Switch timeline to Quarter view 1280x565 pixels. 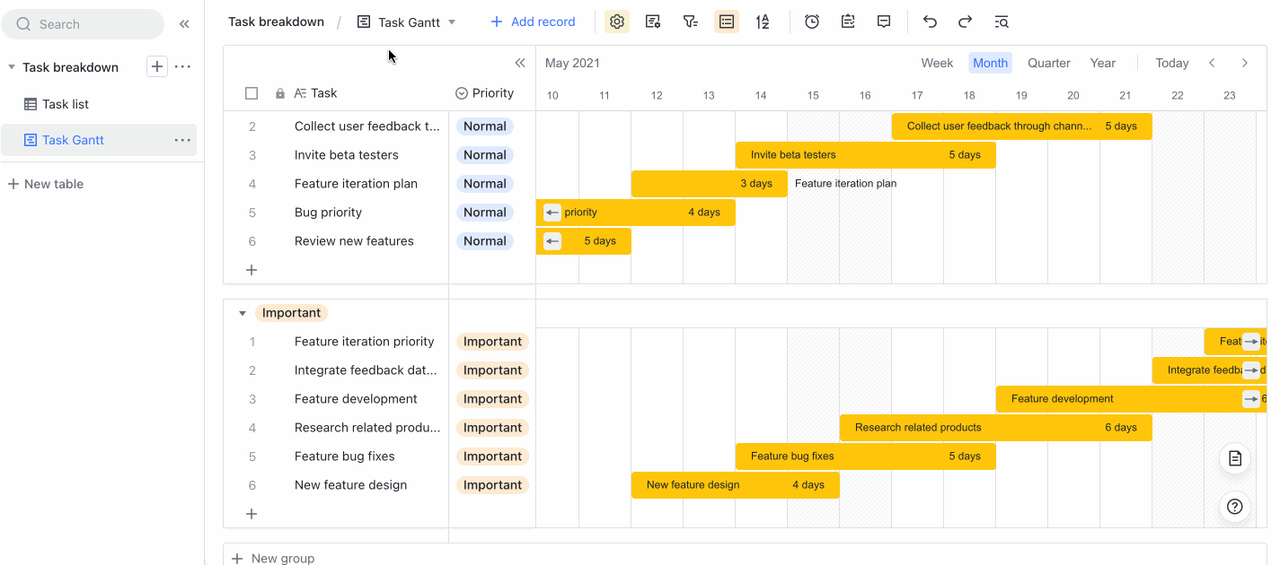click(1049, 63)
